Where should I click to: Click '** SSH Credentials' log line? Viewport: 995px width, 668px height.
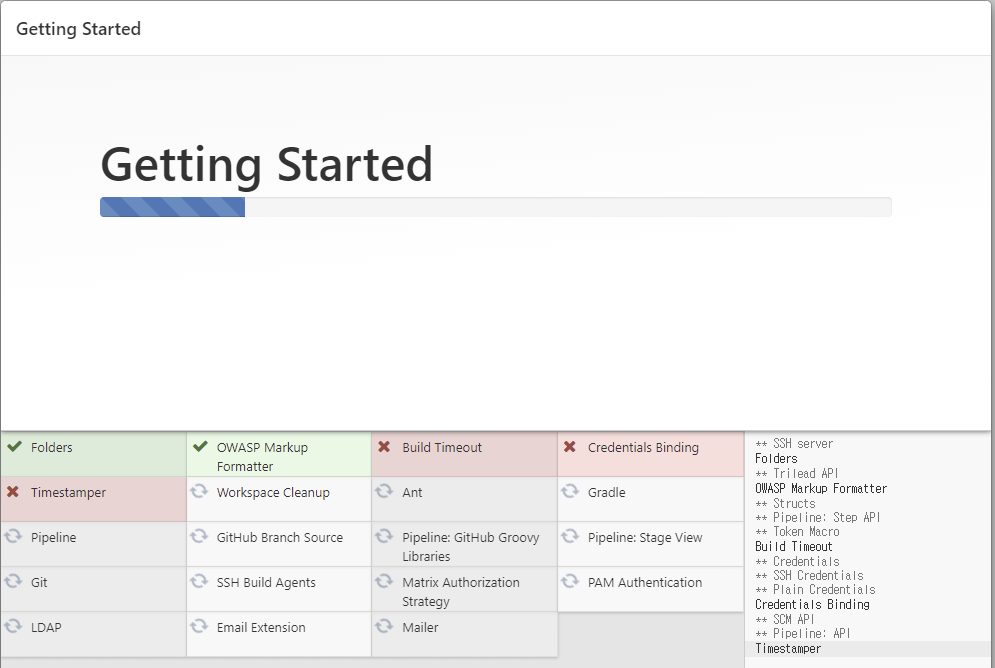pyautogui.click(x=809, y=575)
